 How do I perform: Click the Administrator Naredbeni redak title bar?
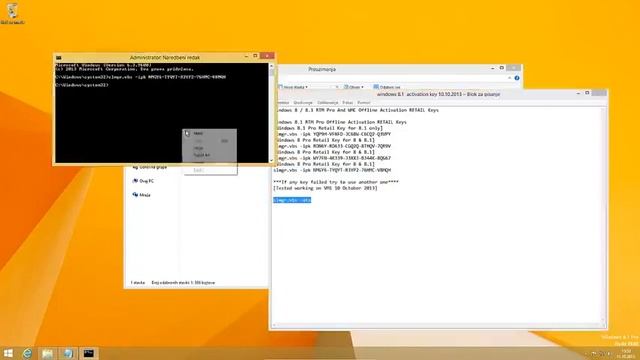point(165,58)
